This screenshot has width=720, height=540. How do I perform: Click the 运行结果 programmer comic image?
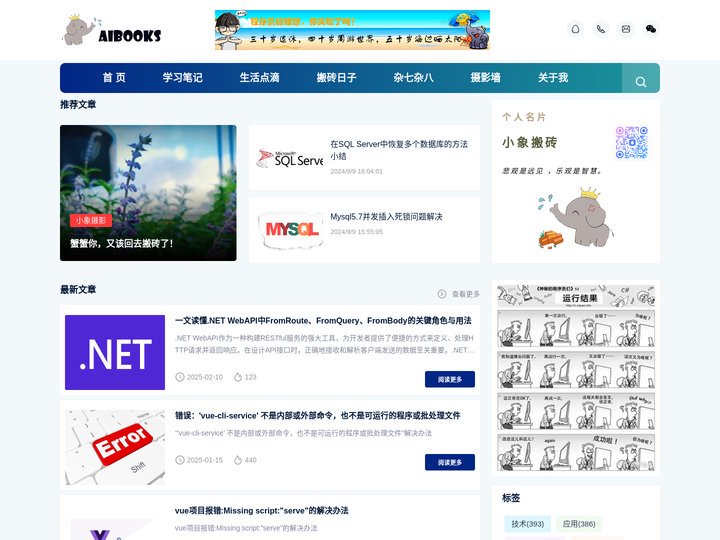[576, 377]
